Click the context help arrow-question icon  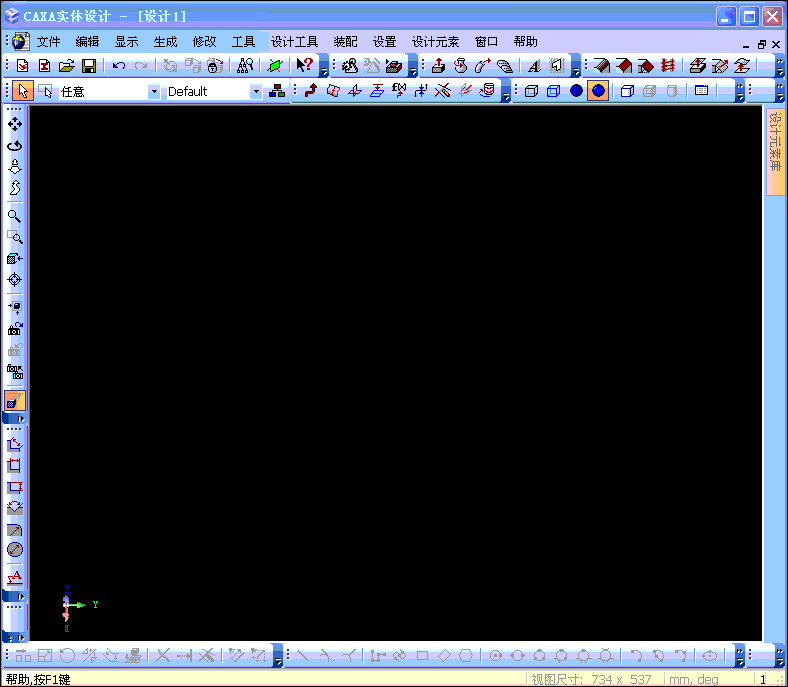pyautogui.click(x=305, y=65)
